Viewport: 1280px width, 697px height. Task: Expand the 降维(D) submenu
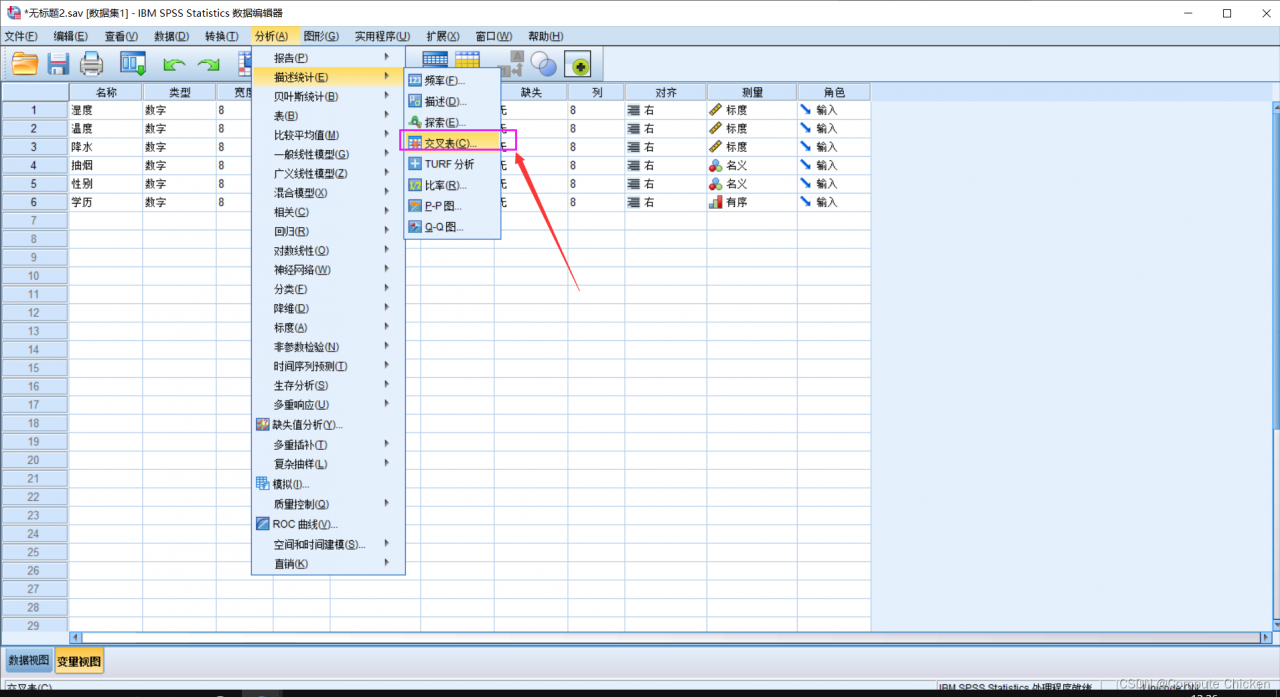click(328, 308)
